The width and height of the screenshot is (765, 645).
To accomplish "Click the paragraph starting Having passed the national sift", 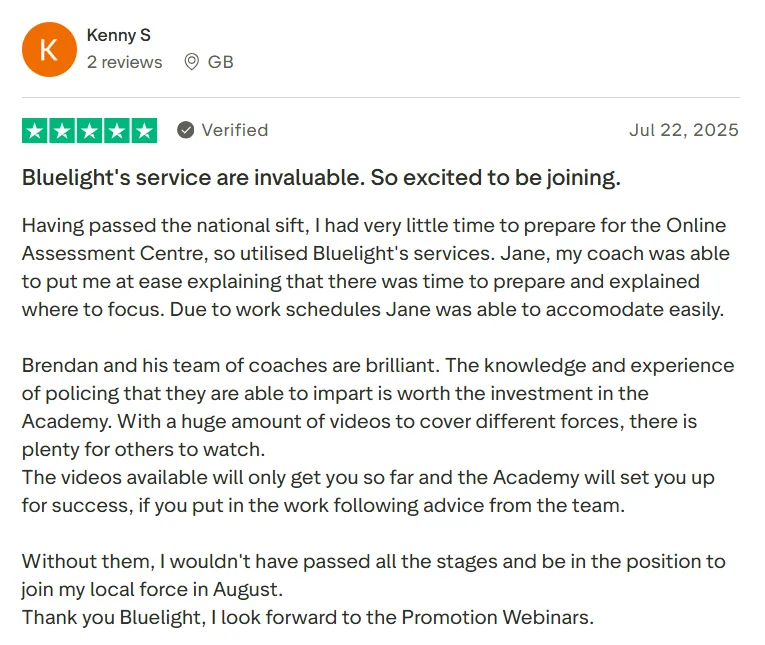I will [376, 267].
